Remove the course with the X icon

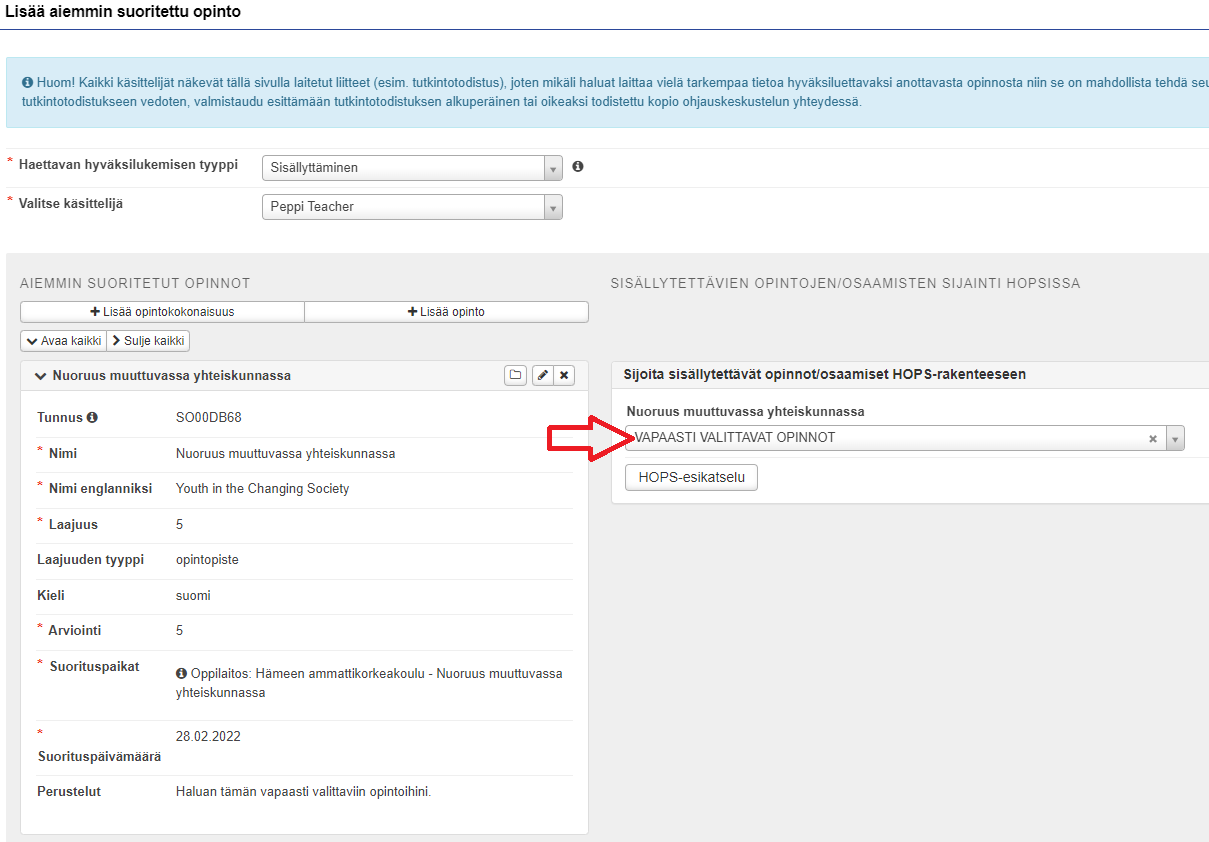click(x=564, y=375)
